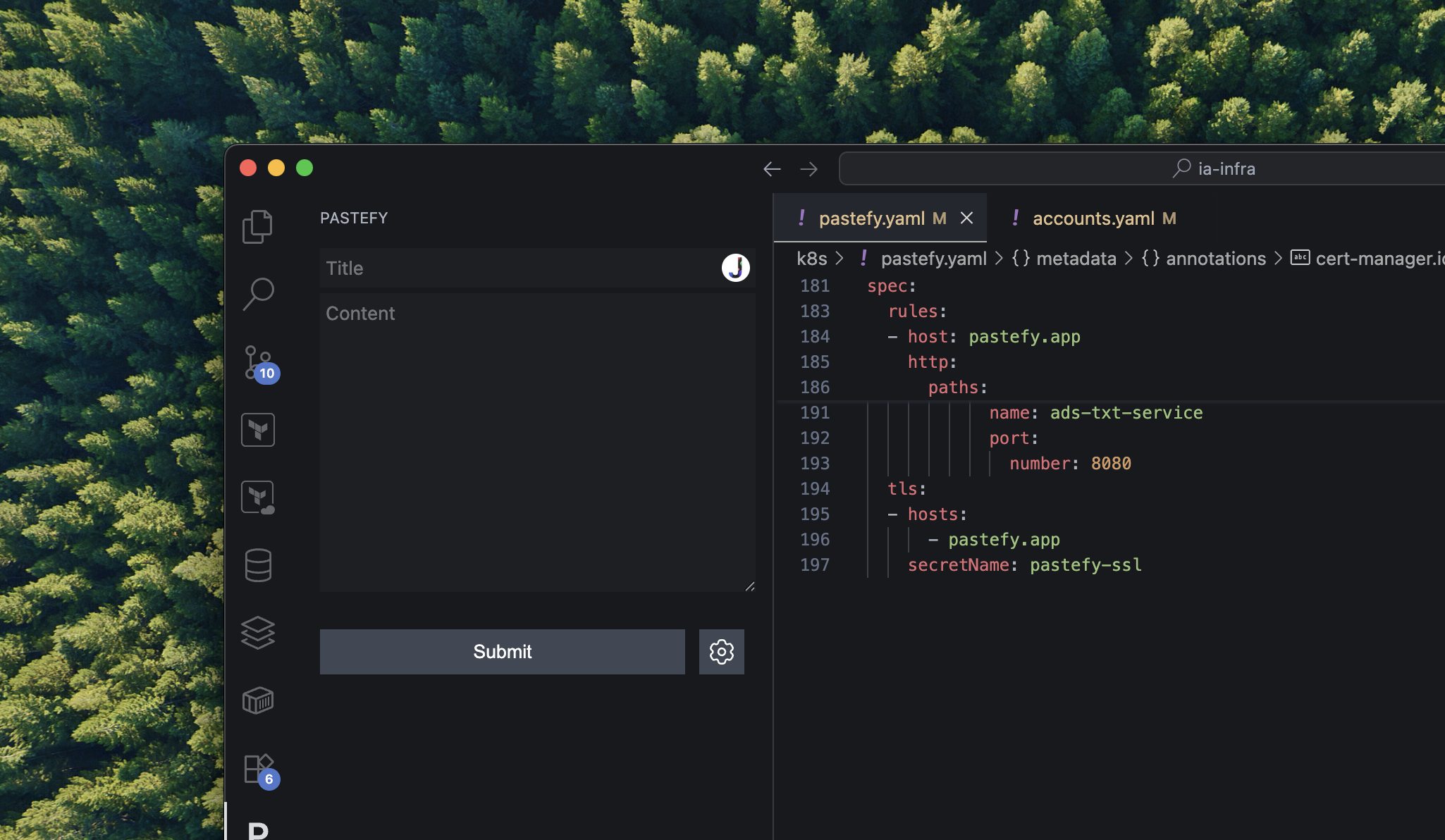Screen dimensions: 1445x840
Task: Close the pastefy.yaml tab
Action: pyautogui.click(x=967, y=218)
